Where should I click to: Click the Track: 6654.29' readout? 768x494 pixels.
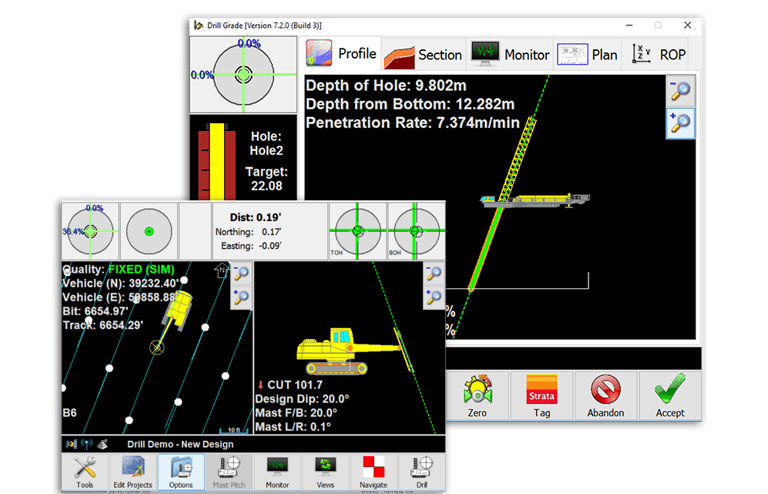103,325
